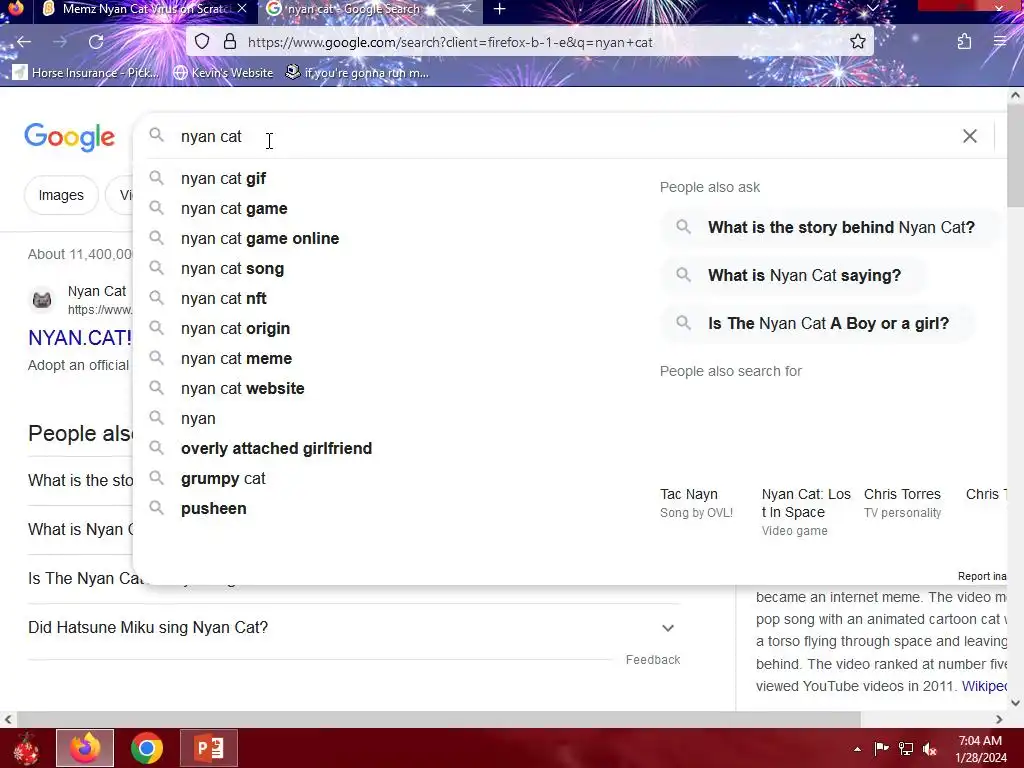This screenshot has height=768, width=1024.
Task: Switch to Memz Nyan Cat Virus tab
Action: point(147,9)
